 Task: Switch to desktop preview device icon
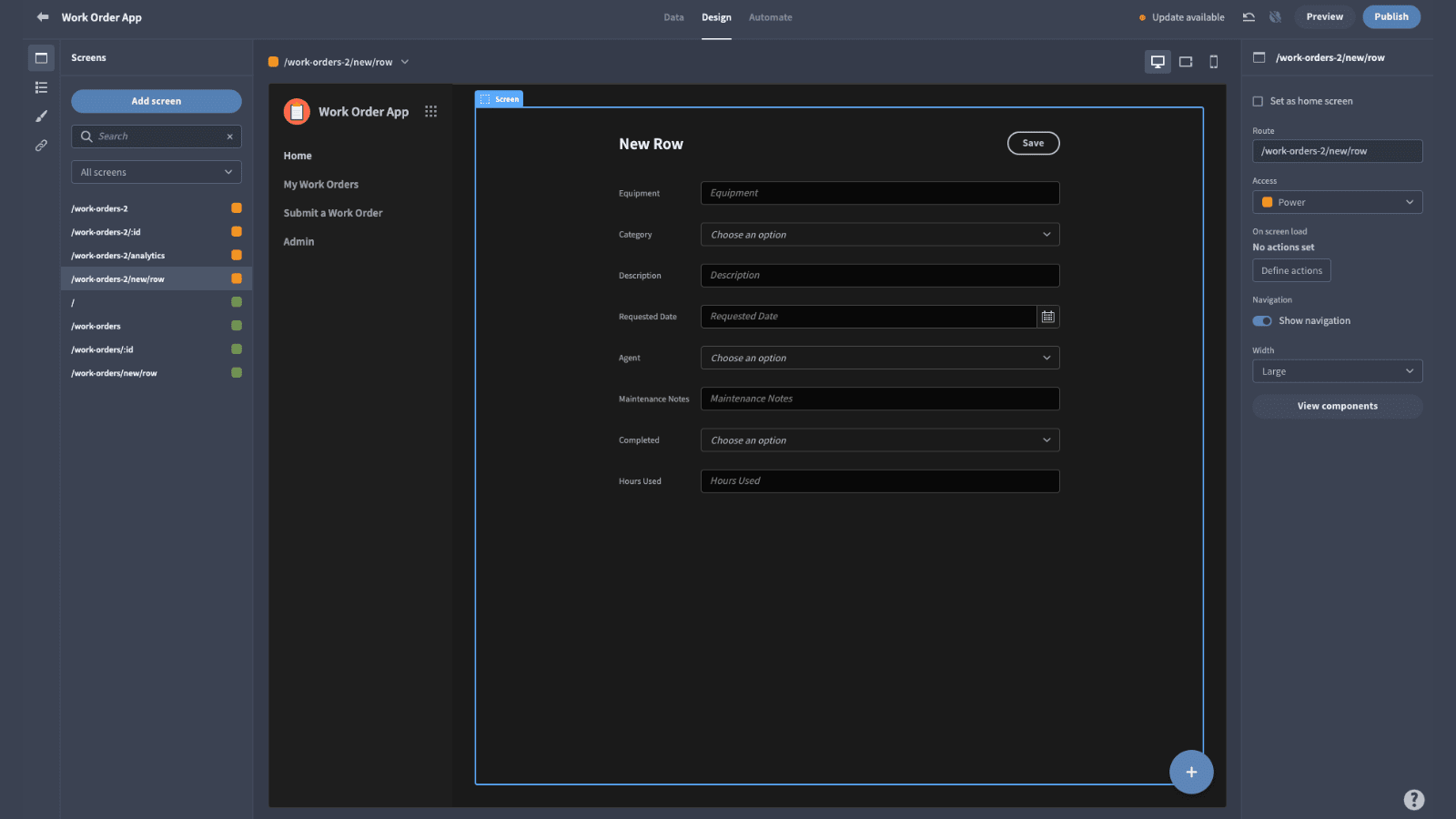click(1158, 62)
